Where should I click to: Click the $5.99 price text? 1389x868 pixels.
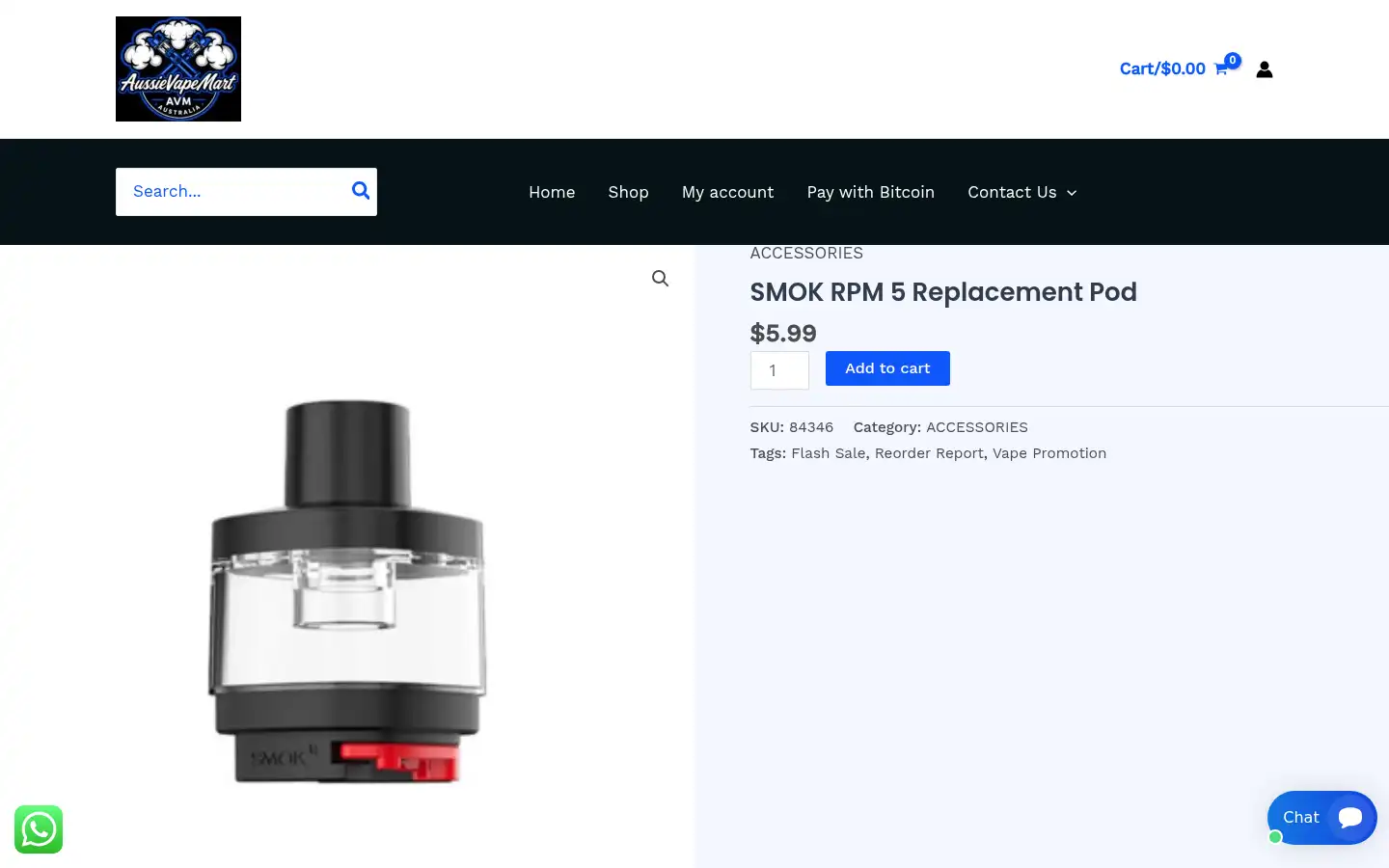click(783, 334)
